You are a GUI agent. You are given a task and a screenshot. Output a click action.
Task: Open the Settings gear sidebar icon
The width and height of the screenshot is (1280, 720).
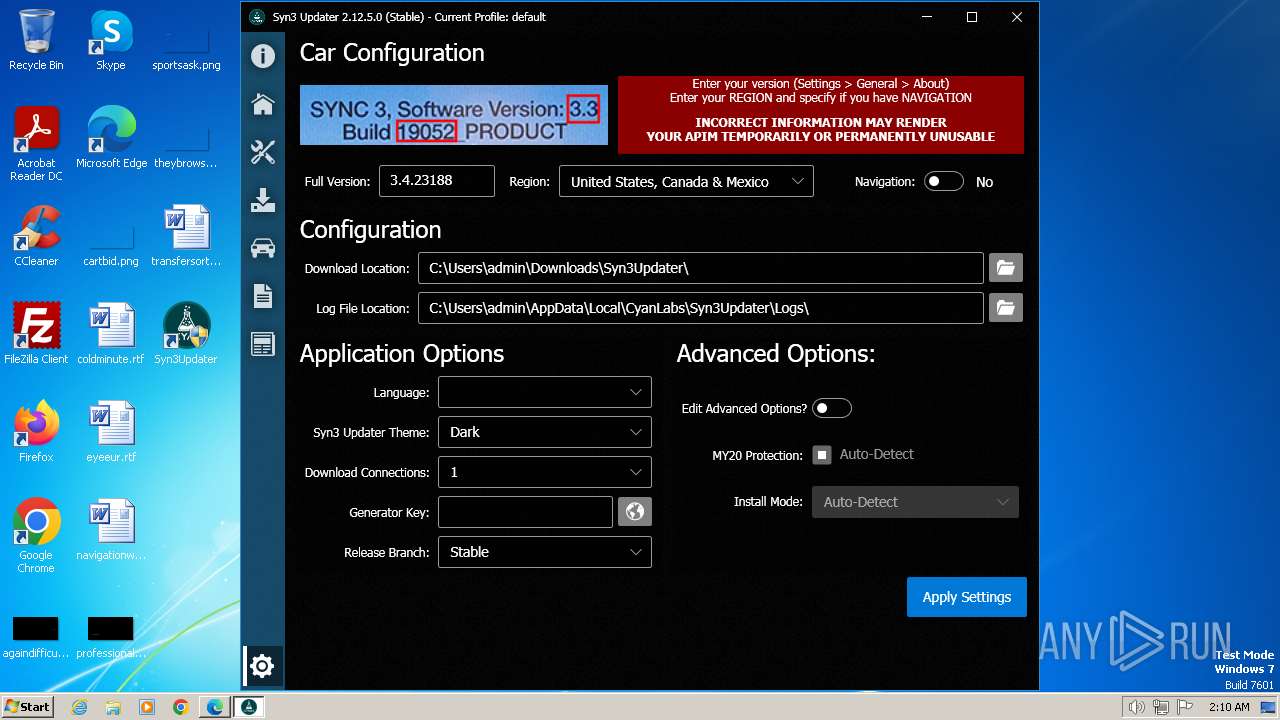[x=263, y=665]
